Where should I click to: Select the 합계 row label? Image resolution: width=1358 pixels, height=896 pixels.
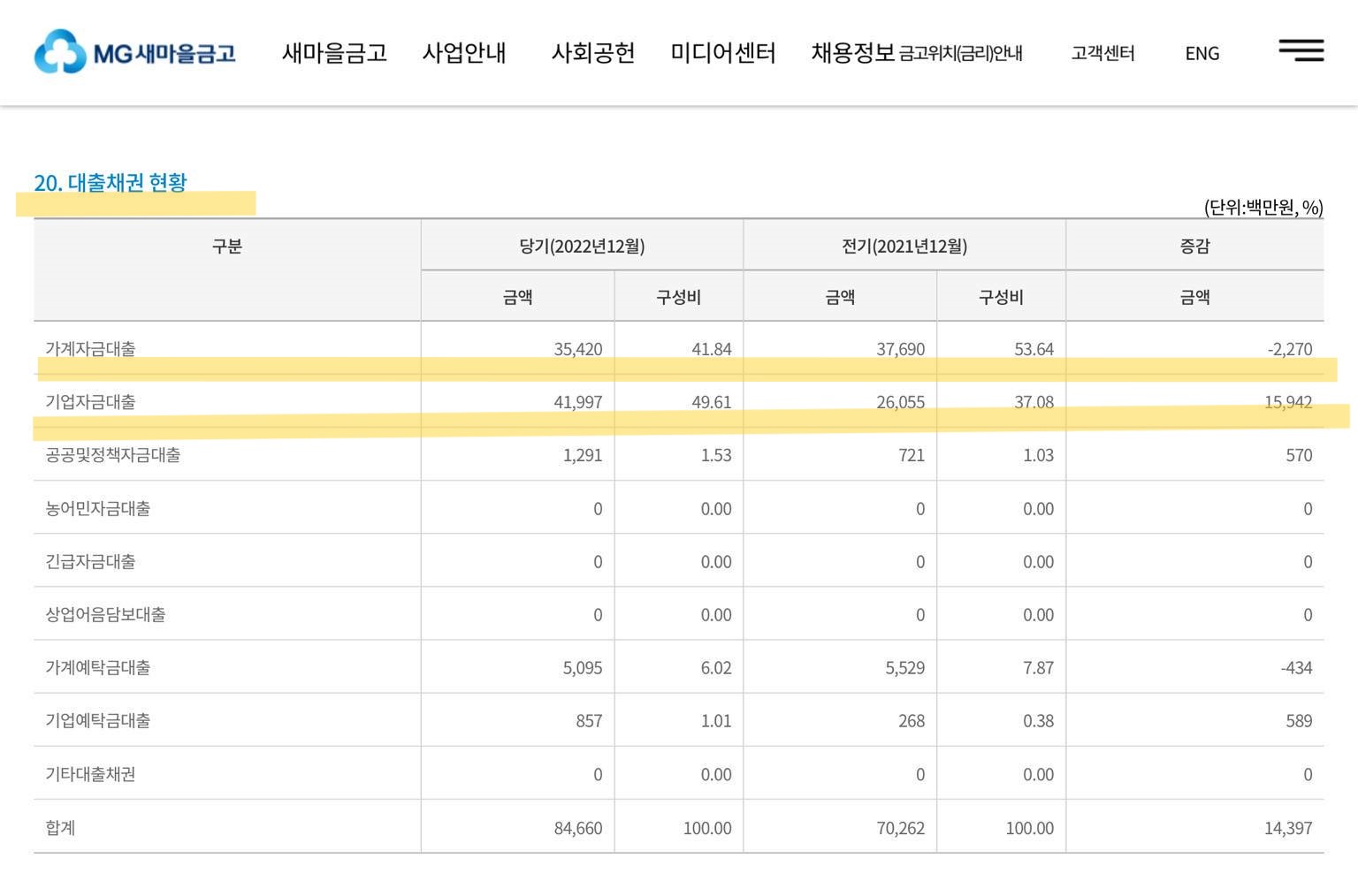point(60,828)
